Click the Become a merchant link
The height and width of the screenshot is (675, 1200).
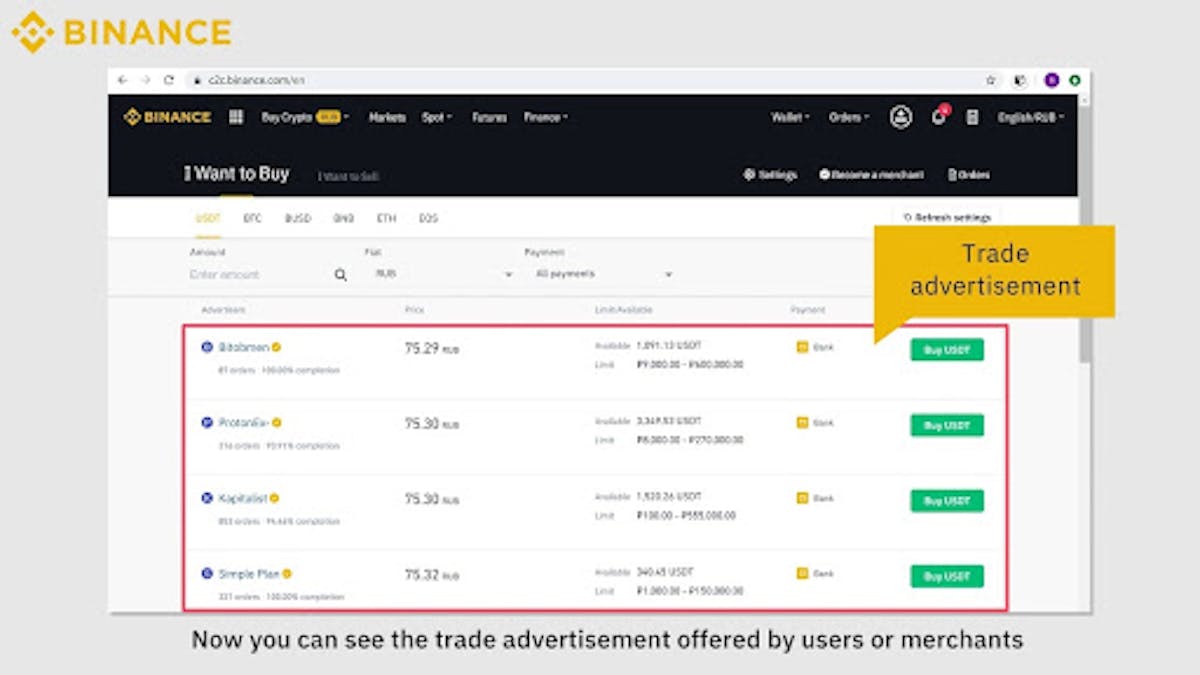871,174
